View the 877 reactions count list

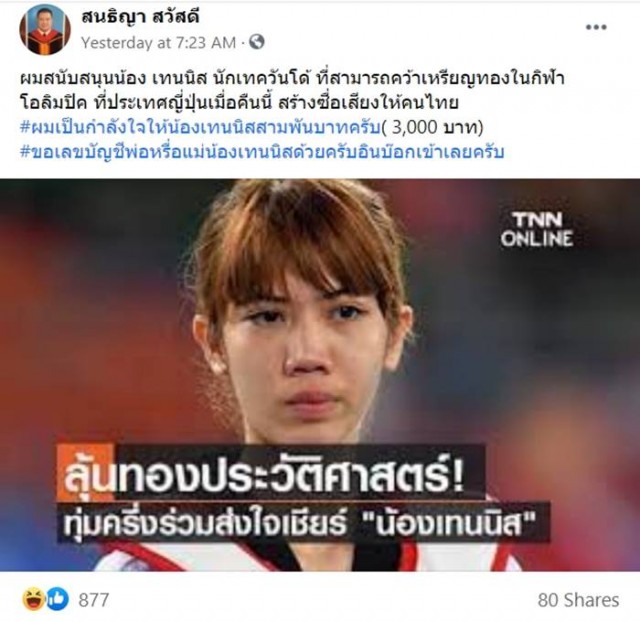94,600
